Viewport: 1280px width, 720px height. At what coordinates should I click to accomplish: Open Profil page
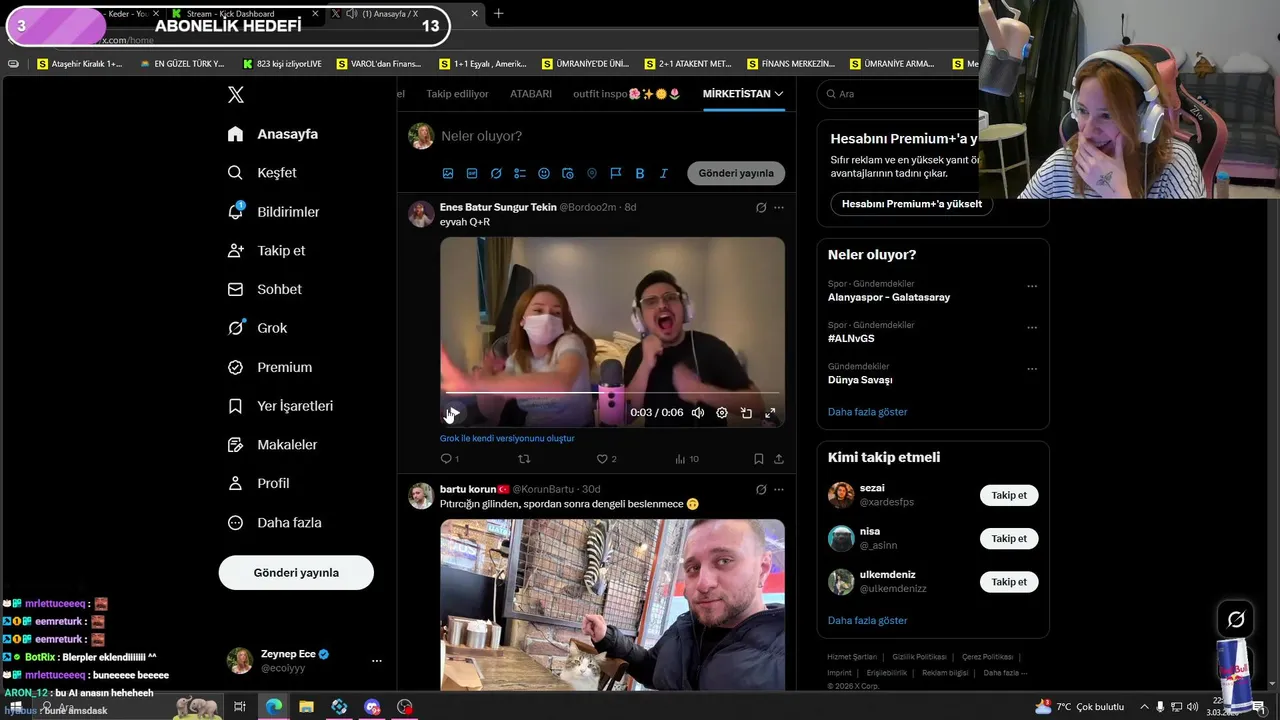(258, 483)
